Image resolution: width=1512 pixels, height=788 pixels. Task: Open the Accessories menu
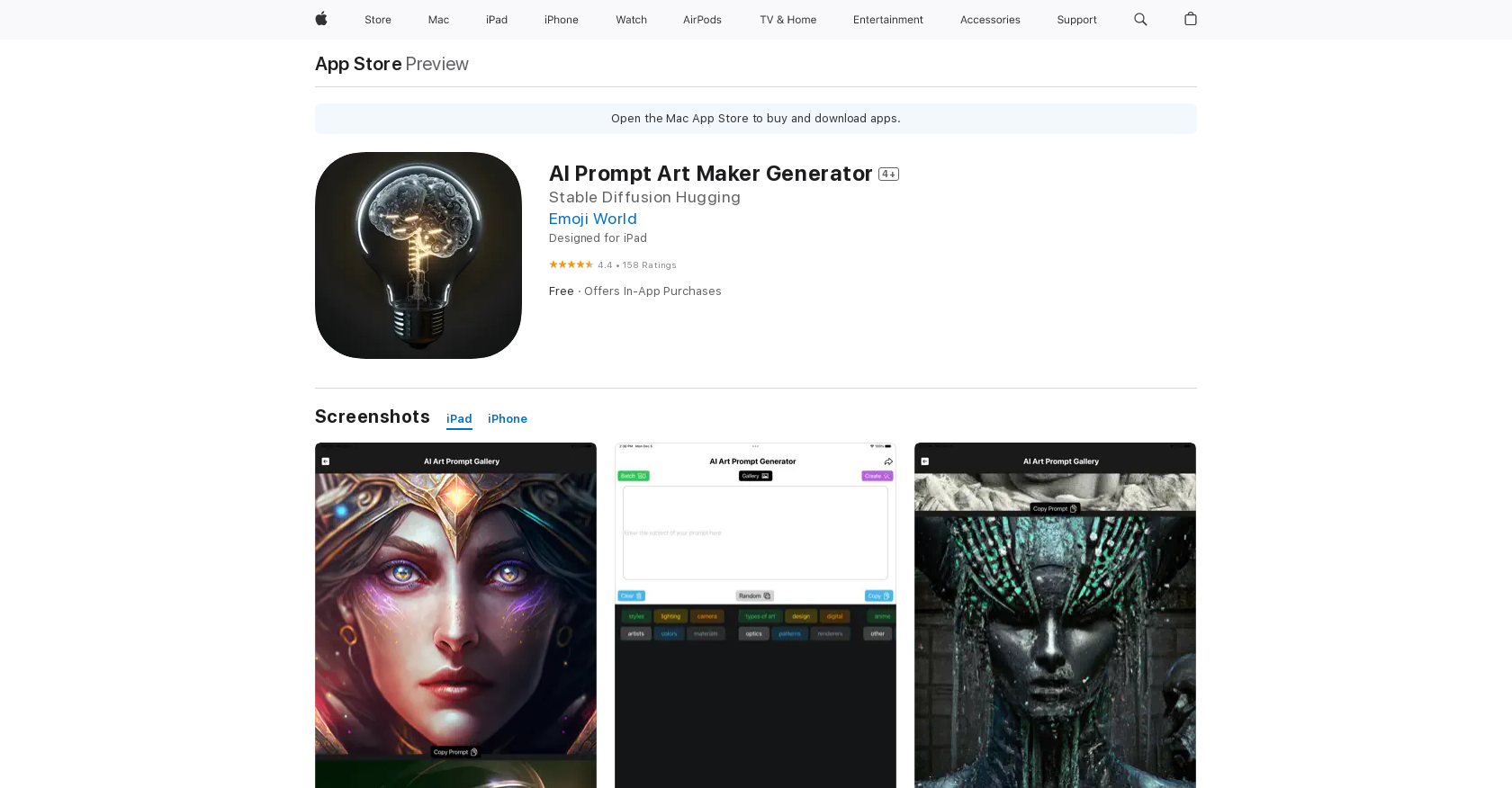tap(990, 20)
